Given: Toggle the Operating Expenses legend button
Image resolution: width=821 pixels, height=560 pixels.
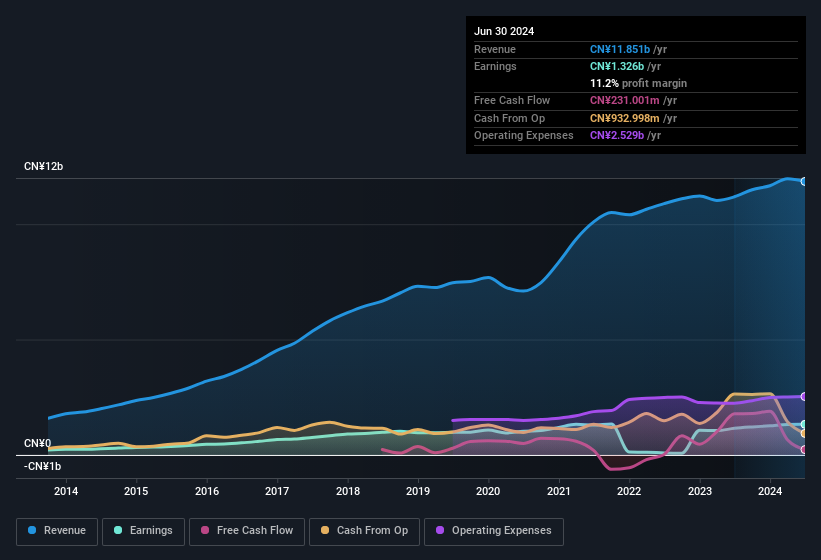Looking at the screenshot, I should (x=494, y=531).
